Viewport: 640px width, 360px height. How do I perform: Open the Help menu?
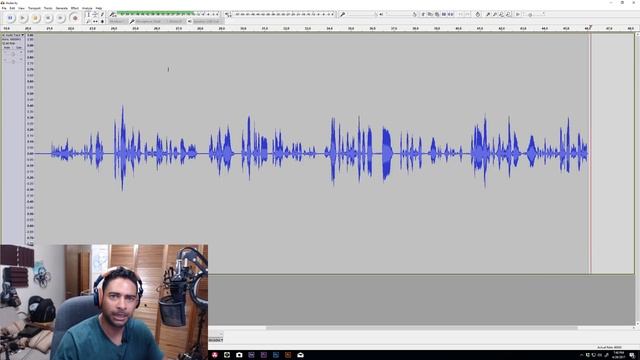(x=99, y=8)
